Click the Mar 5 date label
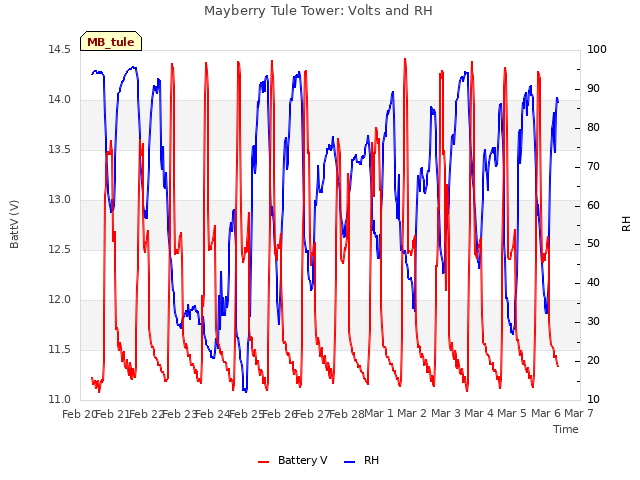This screenshot has width=640, height=480. click(512, 413)
